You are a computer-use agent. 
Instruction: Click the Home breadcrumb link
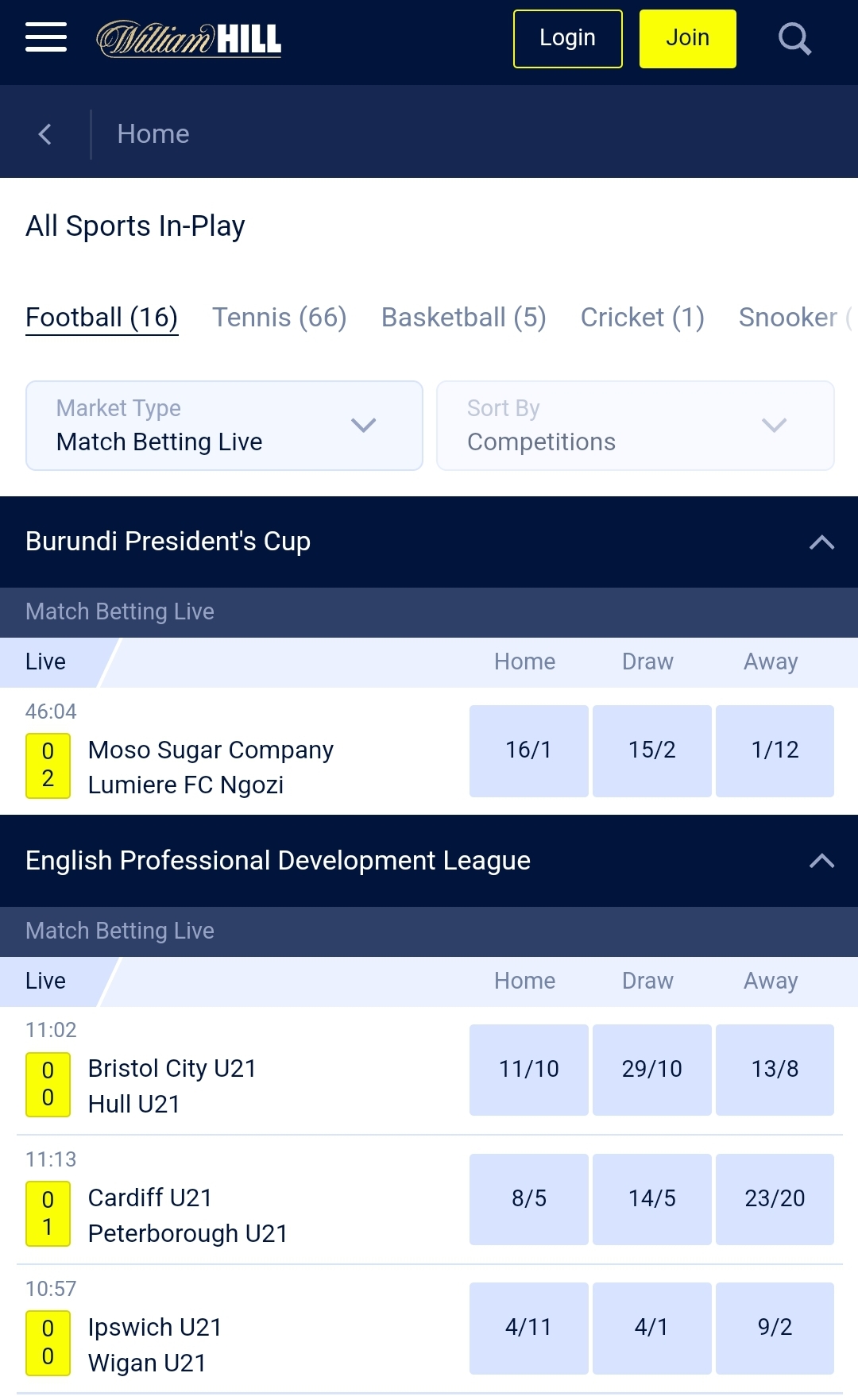(153, 133)
